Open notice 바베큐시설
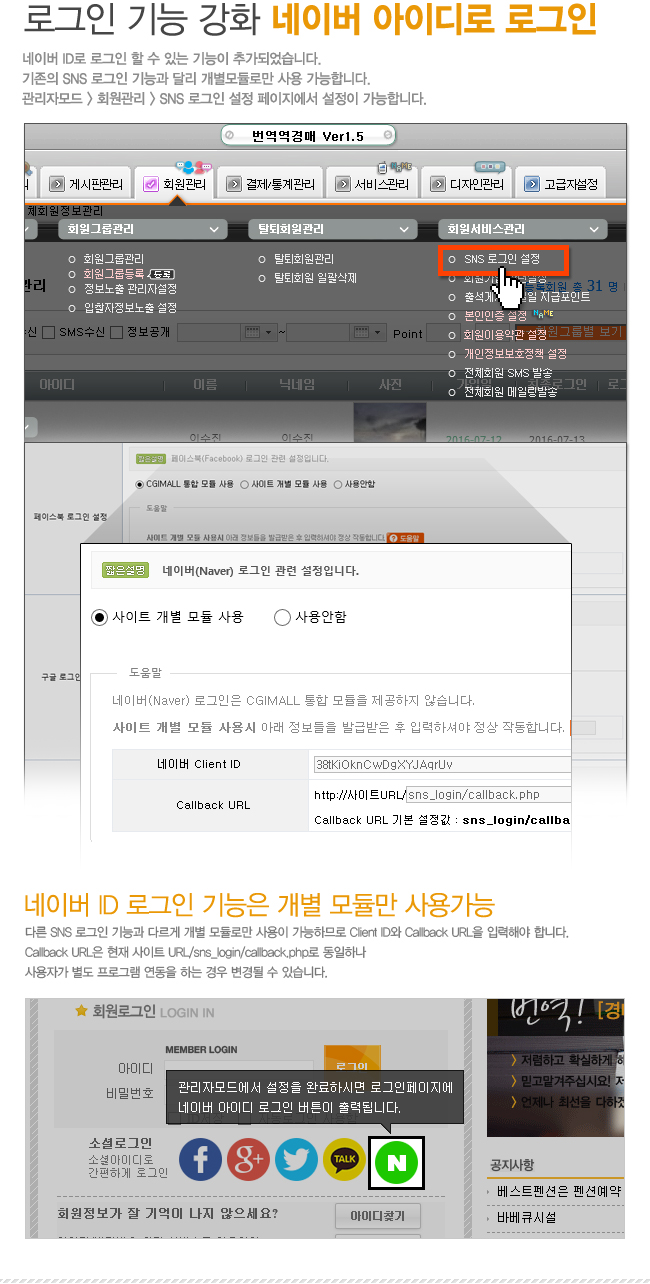Viewport: 650px width, 1284px height. pyautogui.click(x=526, y=1218)
